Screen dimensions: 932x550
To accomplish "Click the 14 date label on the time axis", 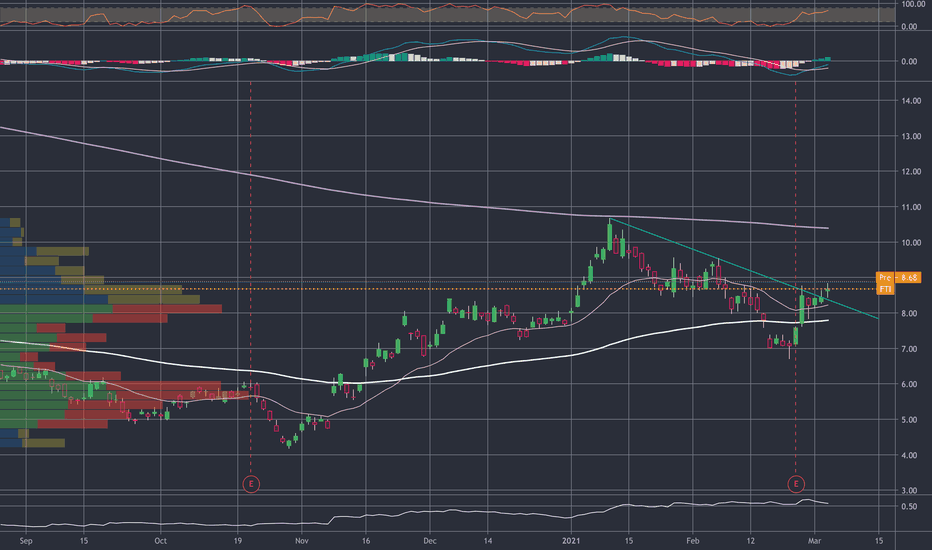I will 487,541.
